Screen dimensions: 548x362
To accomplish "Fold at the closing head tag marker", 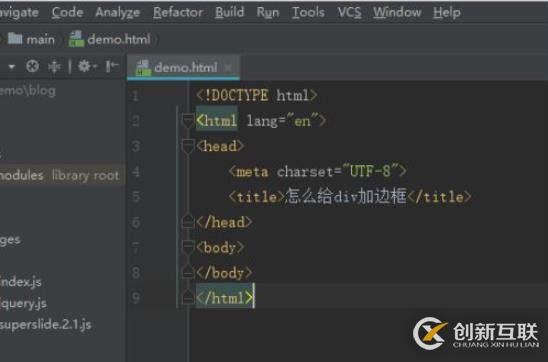I will click(188, 222).
